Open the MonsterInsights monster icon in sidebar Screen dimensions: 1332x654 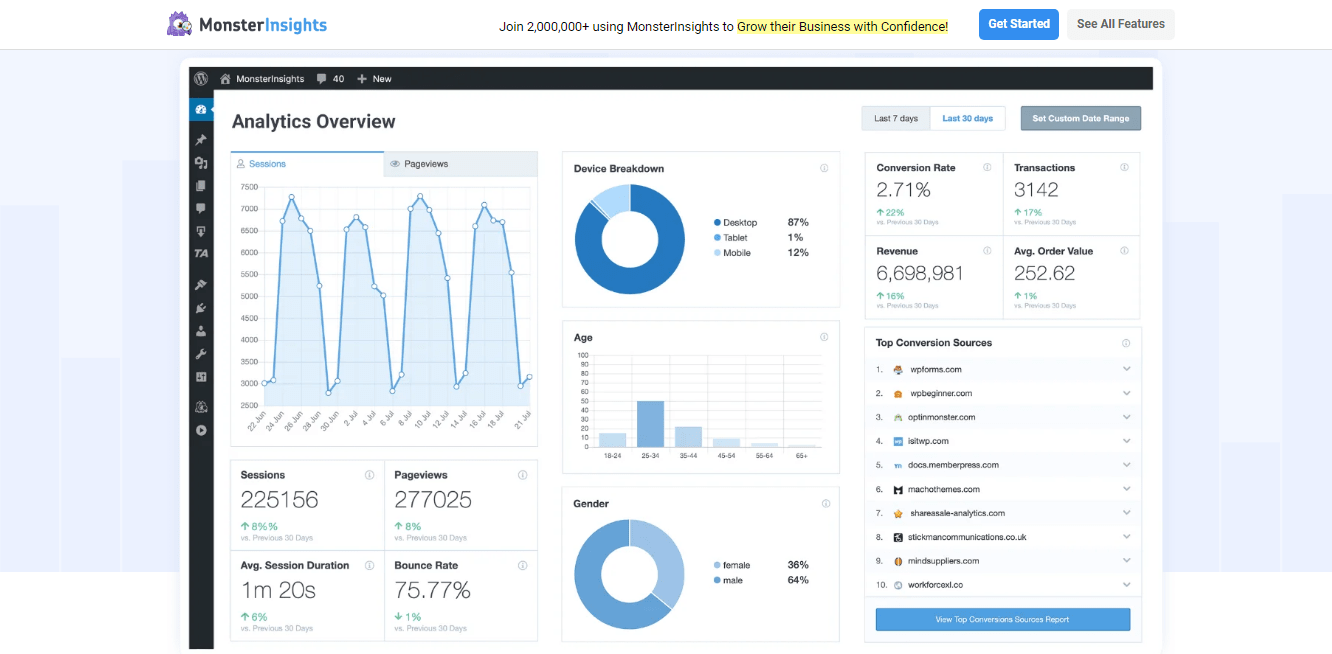click(201, 407)
